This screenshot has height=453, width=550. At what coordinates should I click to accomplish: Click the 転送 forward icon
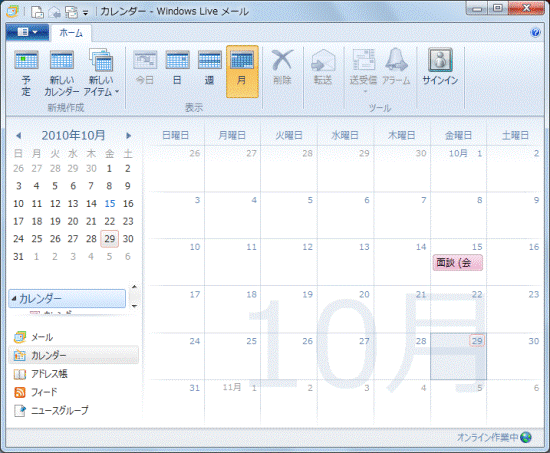pyautogui.click(x=323, y=67)
